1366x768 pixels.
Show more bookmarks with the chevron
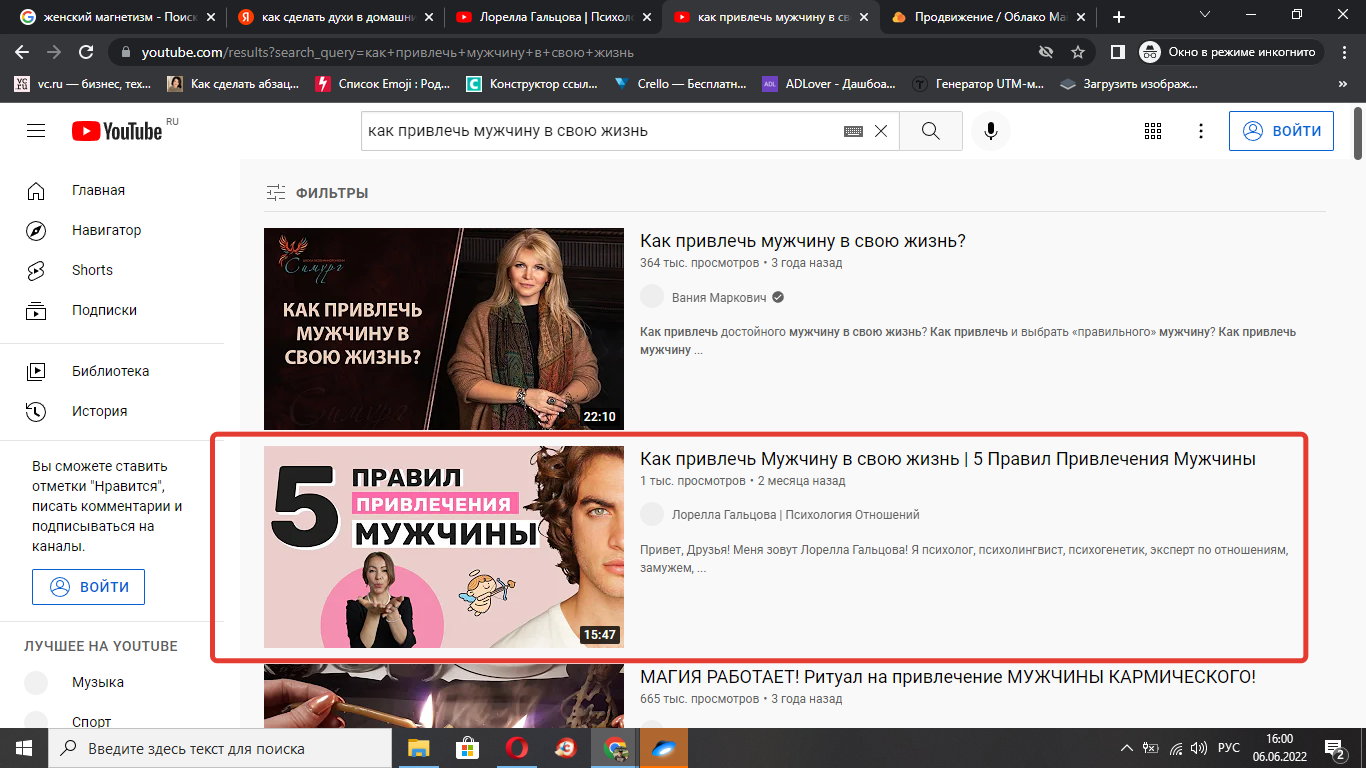coord(1343,84)
